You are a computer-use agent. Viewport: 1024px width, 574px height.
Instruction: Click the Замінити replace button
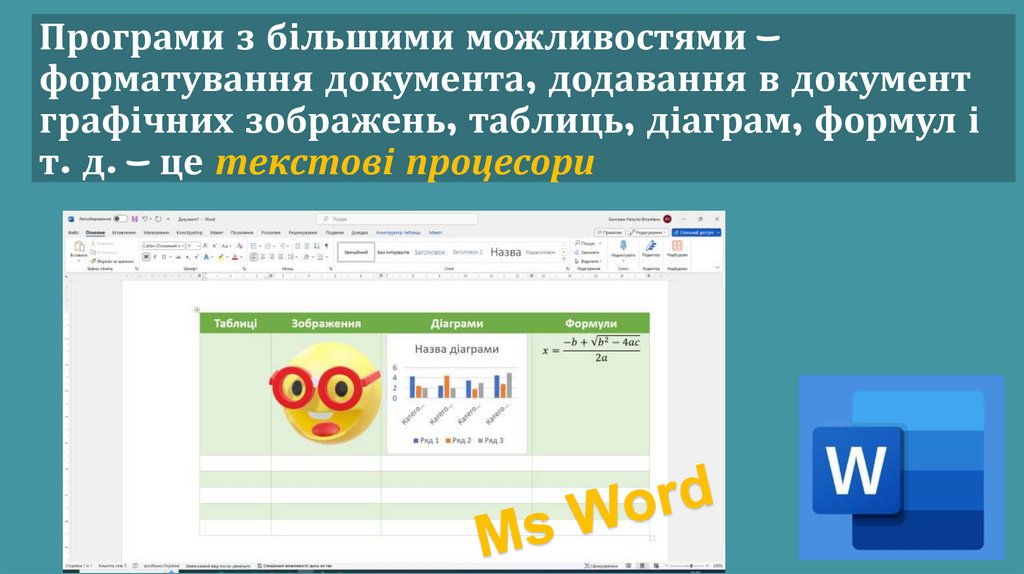tap(587, 252)
